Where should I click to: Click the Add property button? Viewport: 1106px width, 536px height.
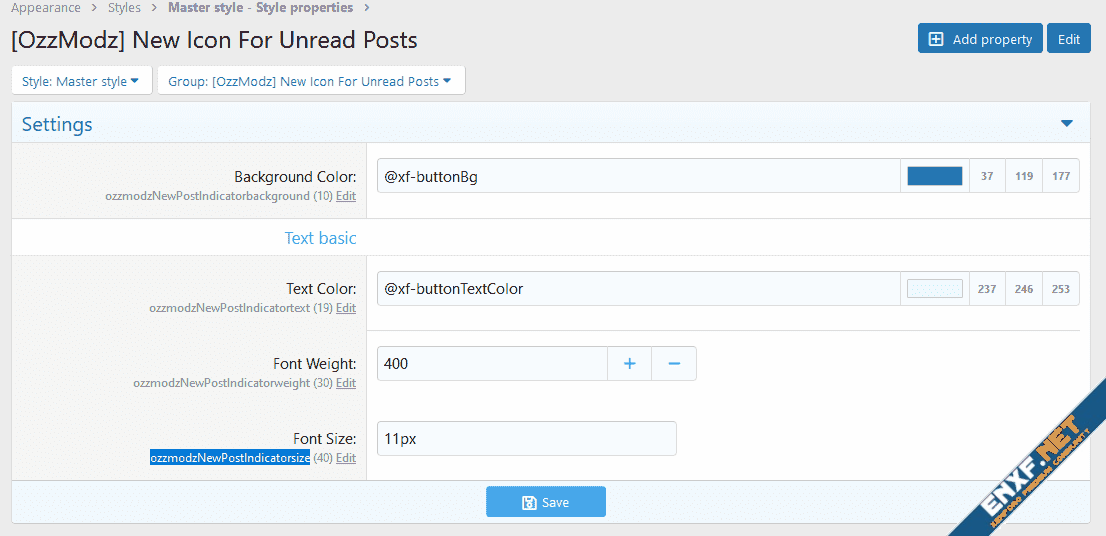tap(980, 39)
